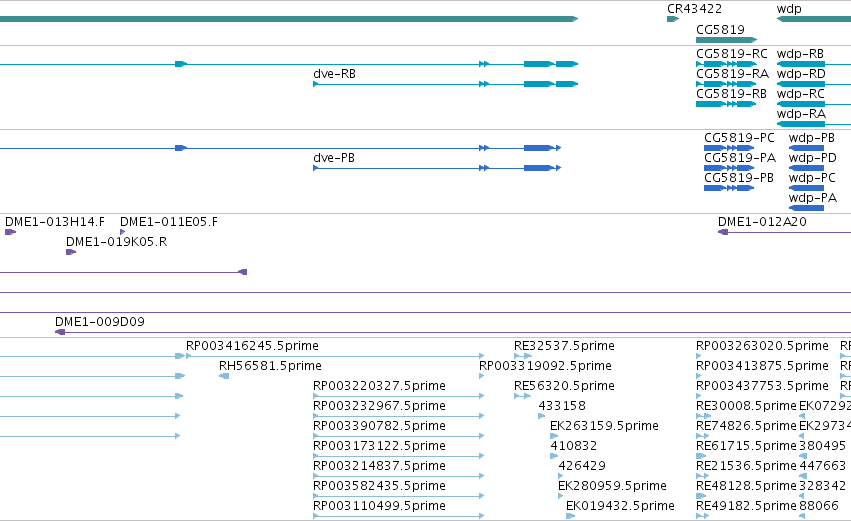Select EST feature 328342
This screenshot has height=521, width=851.
point(803,497)
